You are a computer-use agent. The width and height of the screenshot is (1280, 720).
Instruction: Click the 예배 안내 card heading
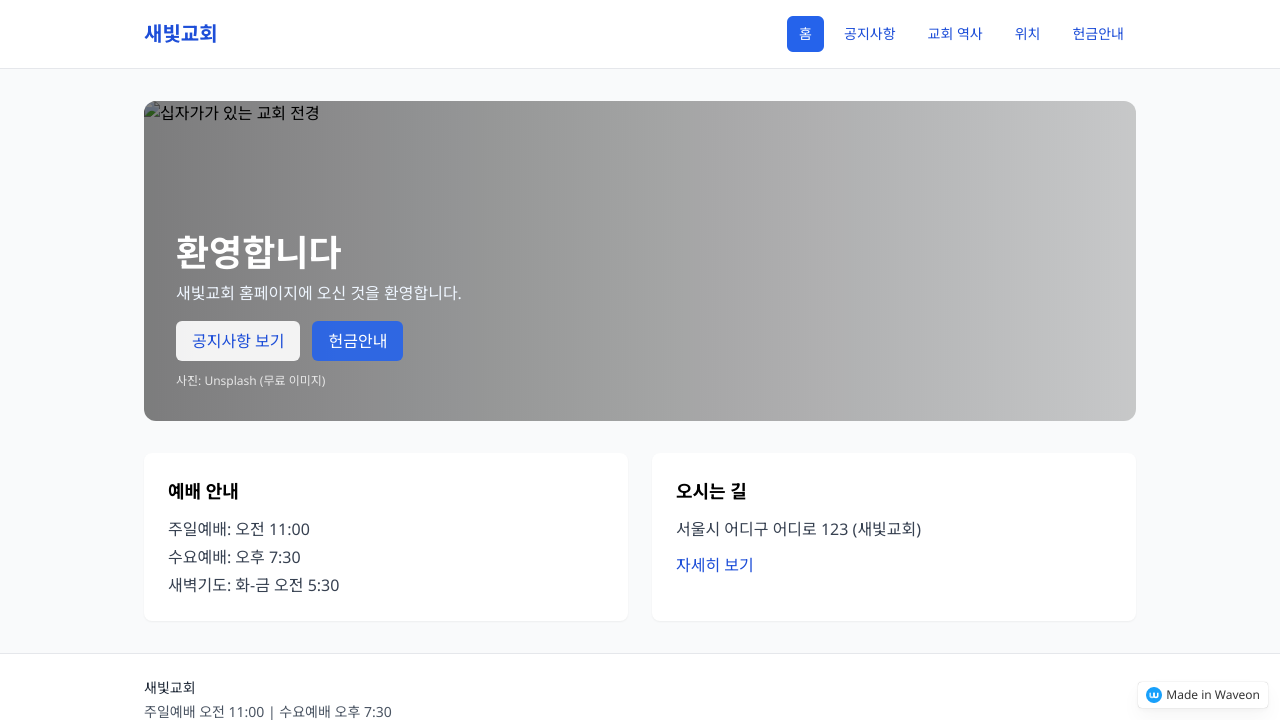pyautogui.click(x=203, y=491)
